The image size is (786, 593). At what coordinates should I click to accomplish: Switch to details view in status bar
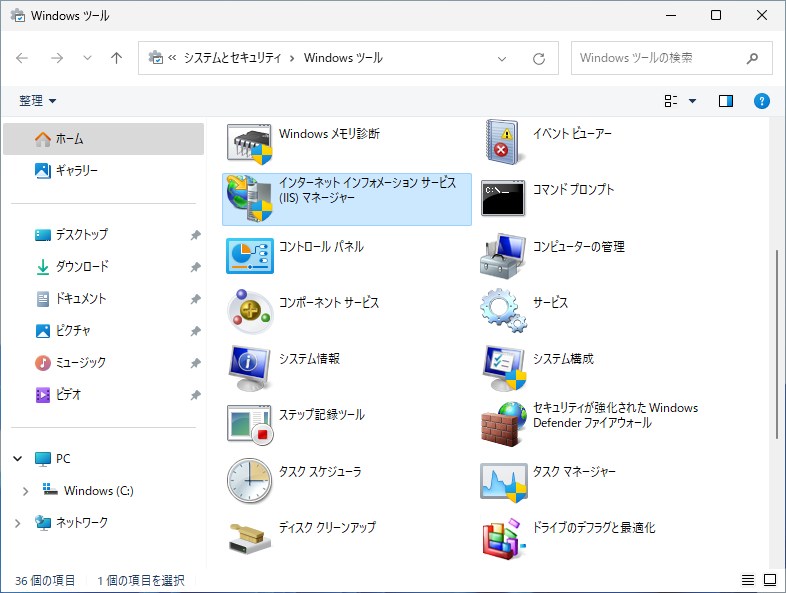[747, 580]
